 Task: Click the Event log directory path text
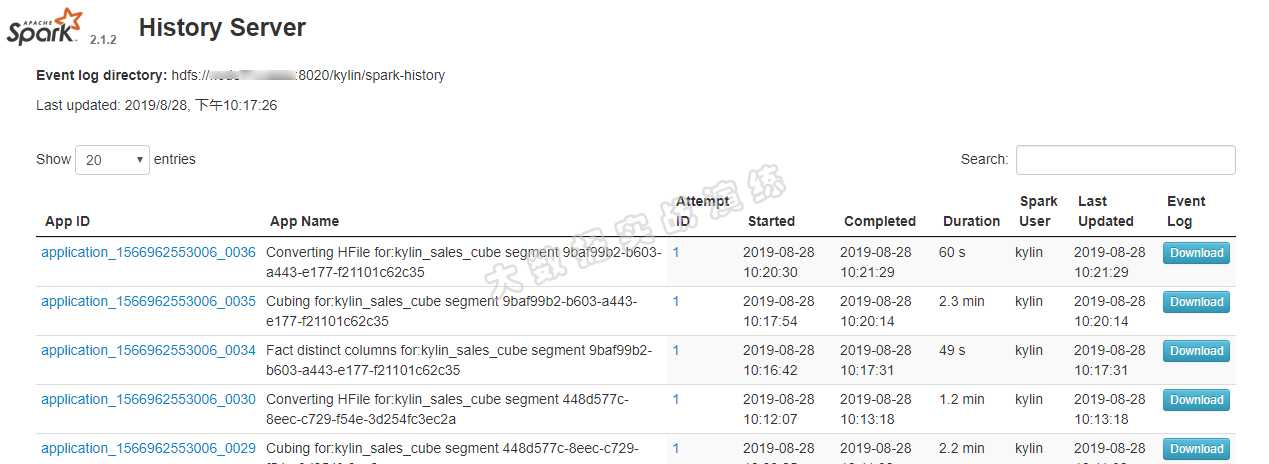click(x=308, y=75)
